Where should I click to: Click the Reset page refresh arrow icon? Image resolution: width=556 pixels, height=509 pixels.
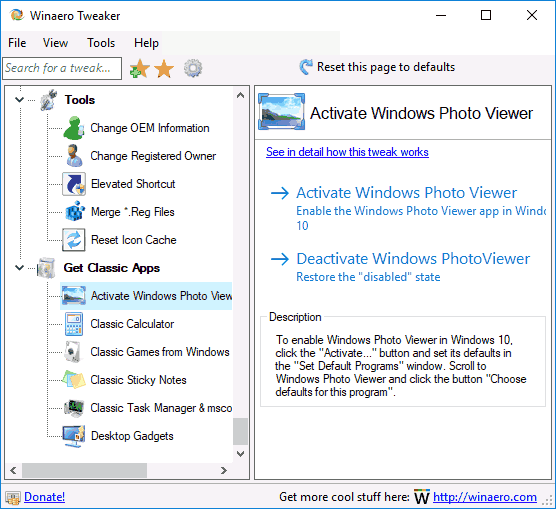coord(306,67)
